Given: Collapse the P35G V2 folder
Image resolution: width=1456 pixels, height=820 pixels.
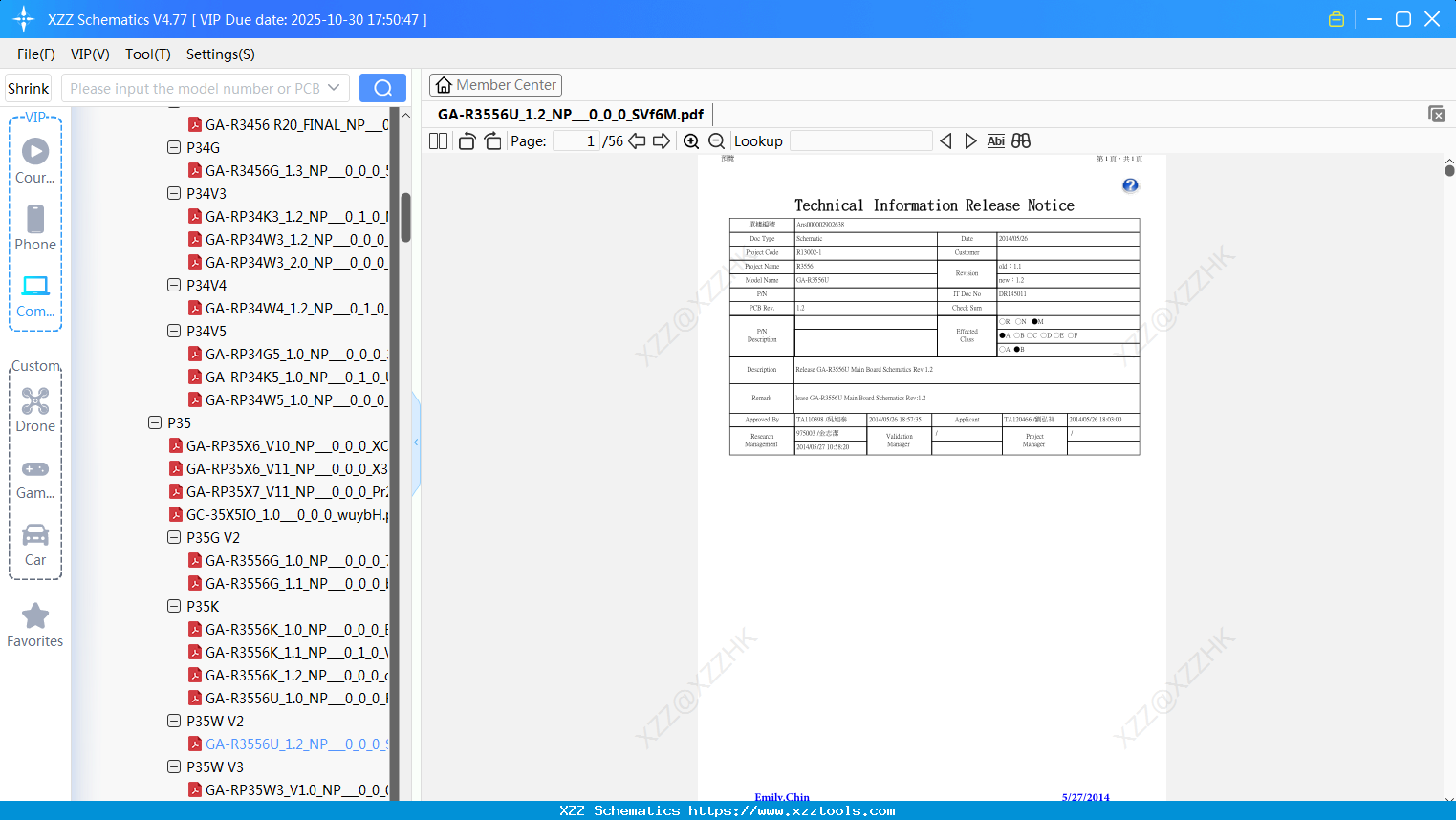Looking at the screenshot, I should (174, 537).
